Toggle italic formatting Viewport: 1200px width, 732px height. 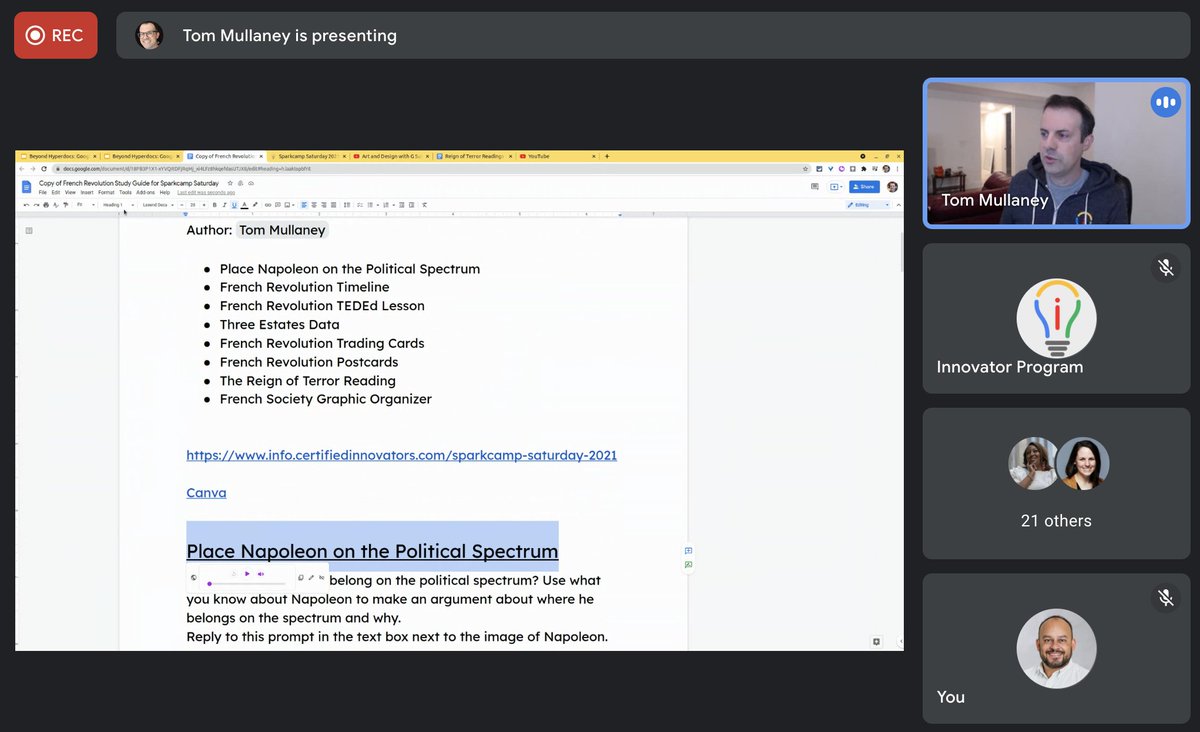pos(225,205)
